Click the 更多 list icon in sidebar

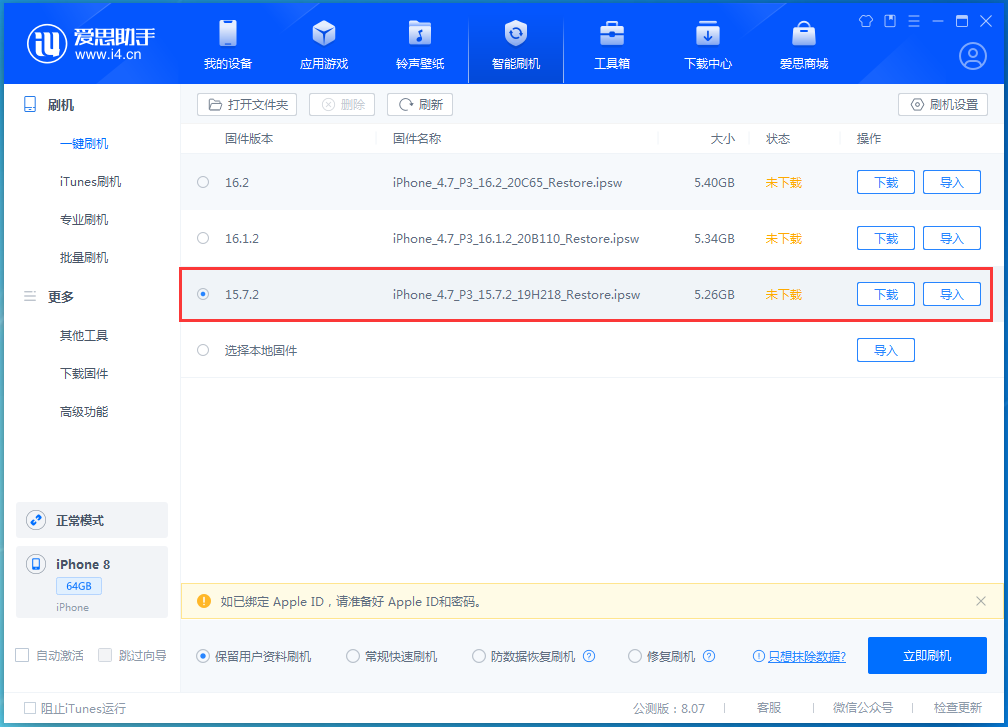[x=30, y=296]
